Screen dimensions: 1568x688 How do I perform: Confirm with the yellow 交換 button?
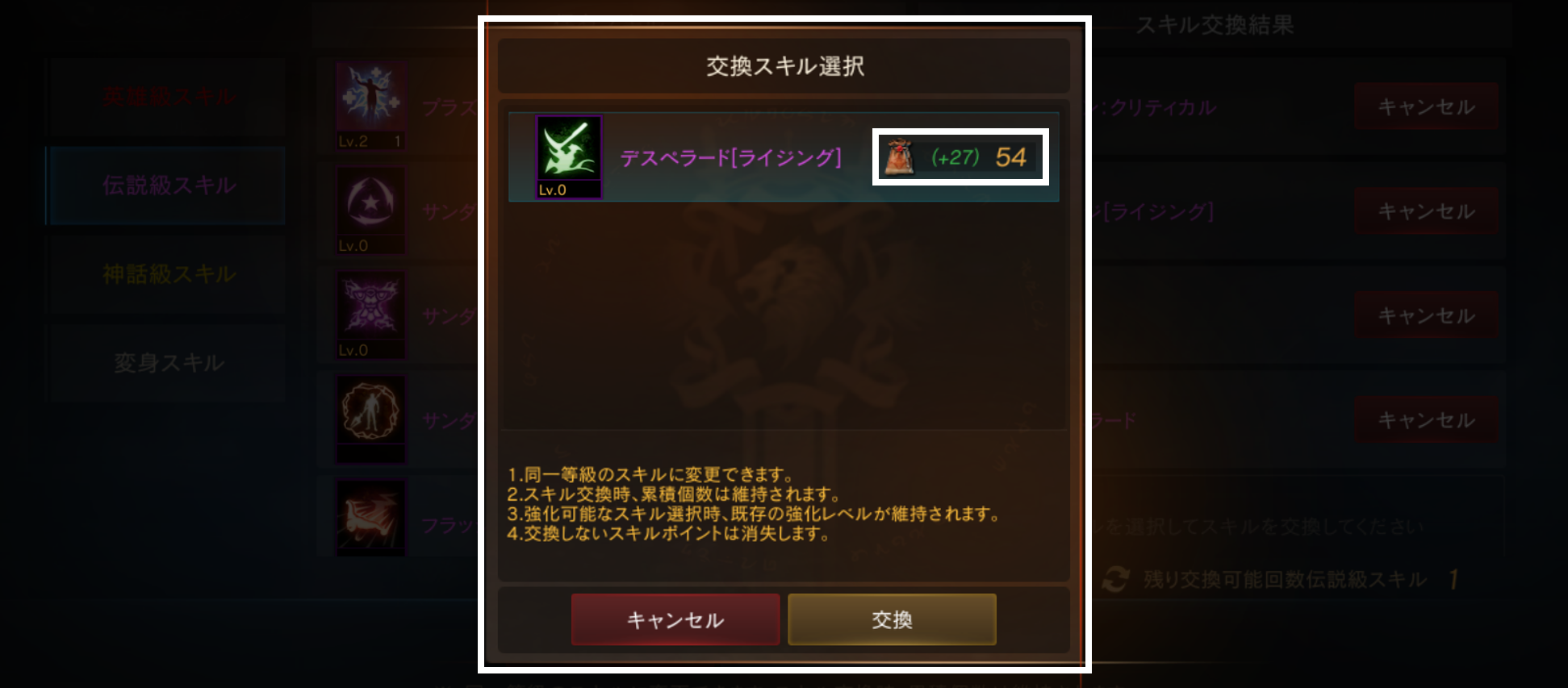click(x=892, y=619)
